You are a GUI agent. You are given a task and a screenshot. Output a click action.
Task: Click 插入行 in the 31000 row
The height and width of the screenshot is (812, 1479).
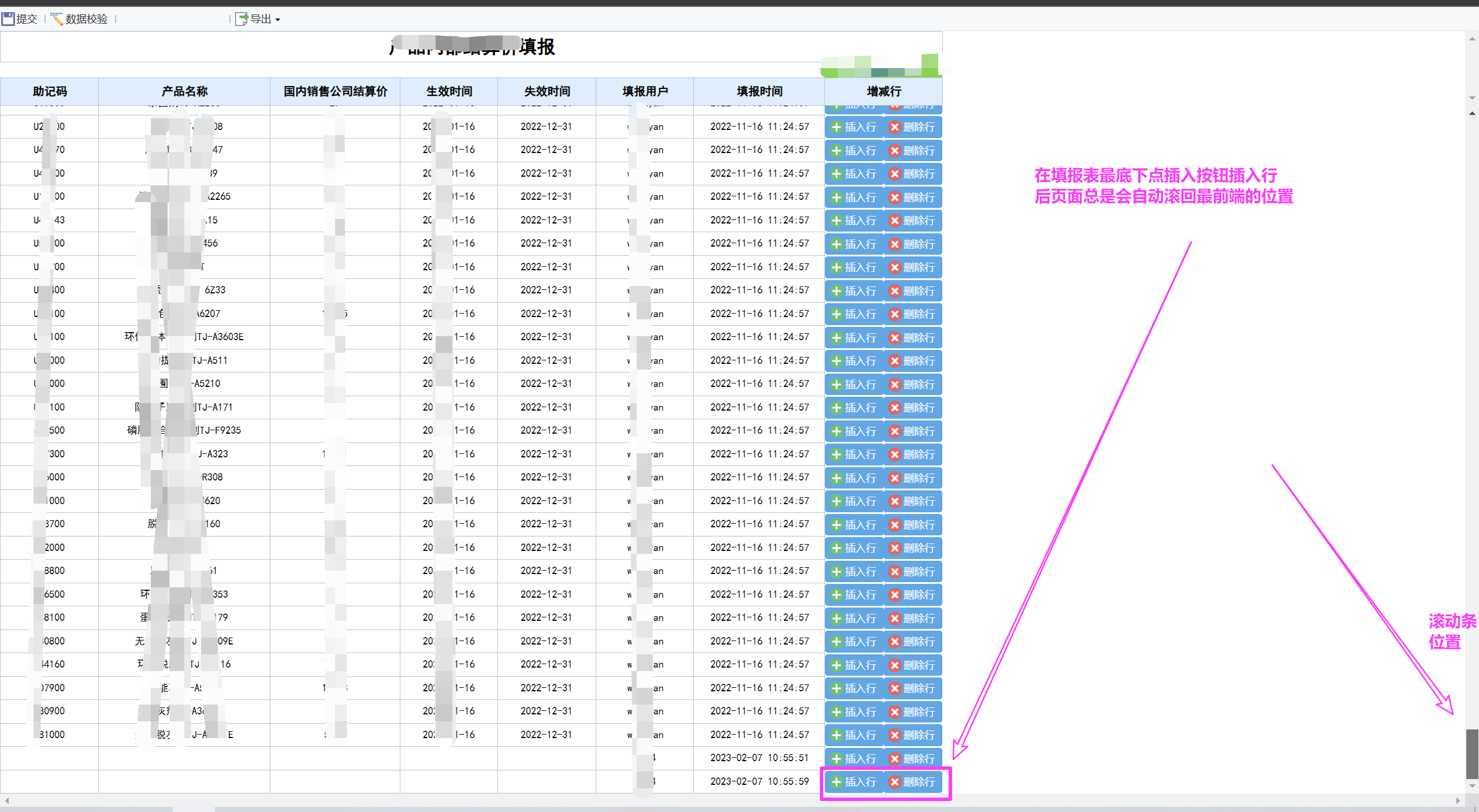pos(854,735)
